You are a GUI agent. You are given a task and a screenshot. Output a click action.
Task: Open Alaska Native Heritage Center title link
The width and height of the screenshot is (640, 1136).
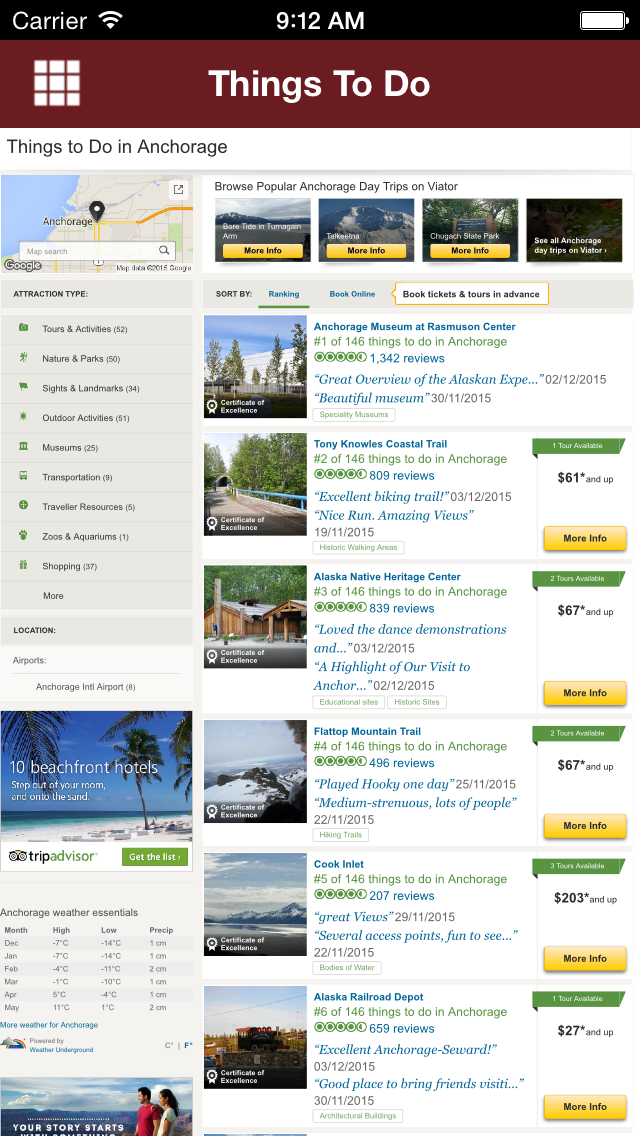coord(387,577)
